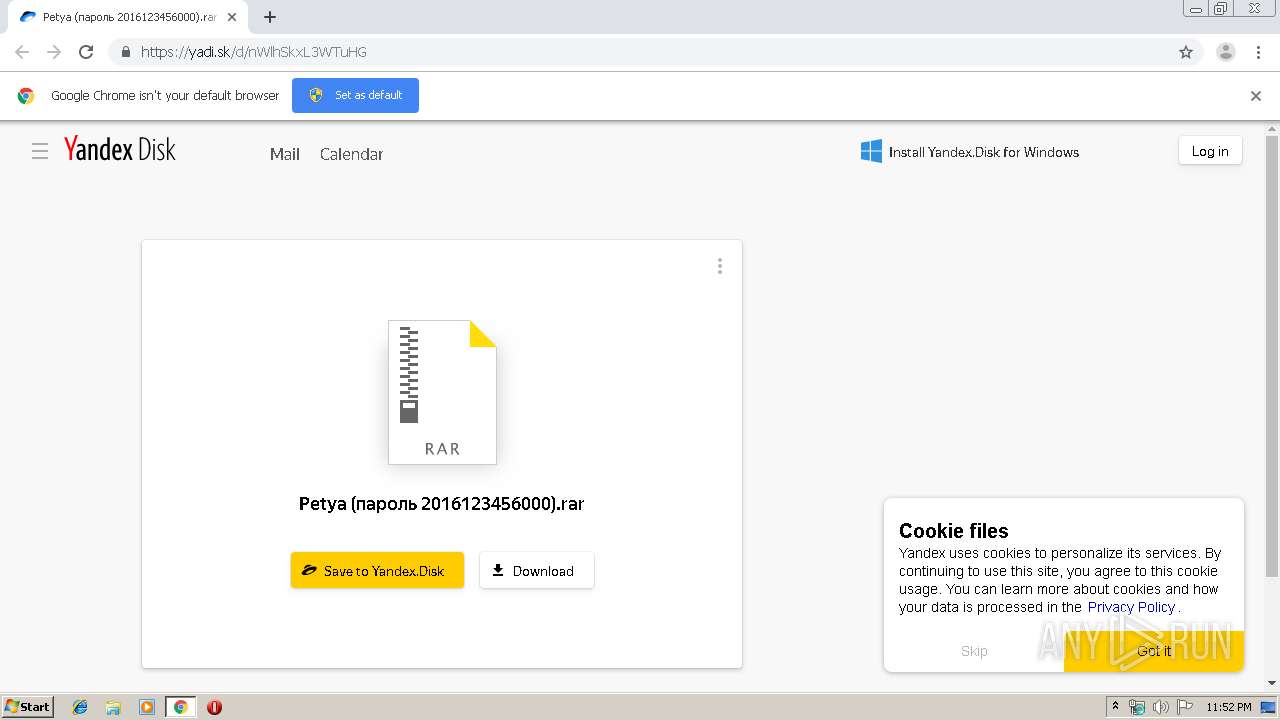Click the Cookie files heading

pyautogui.click(x=954, y=531)
